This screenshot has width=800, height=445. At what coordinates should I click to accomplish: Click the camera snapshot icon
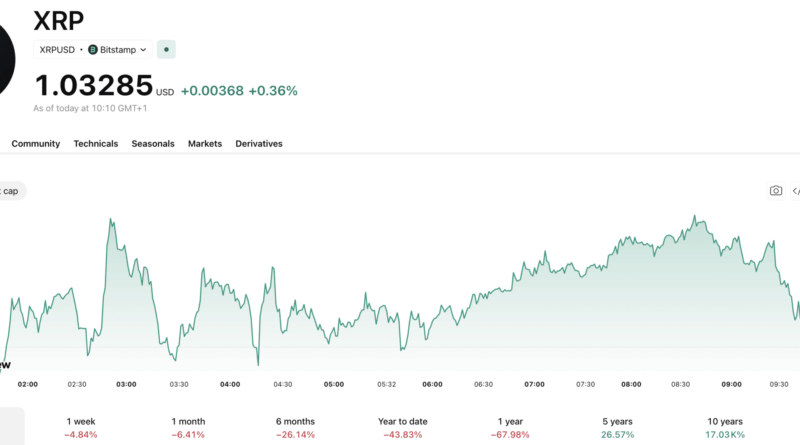click(776, 191)
